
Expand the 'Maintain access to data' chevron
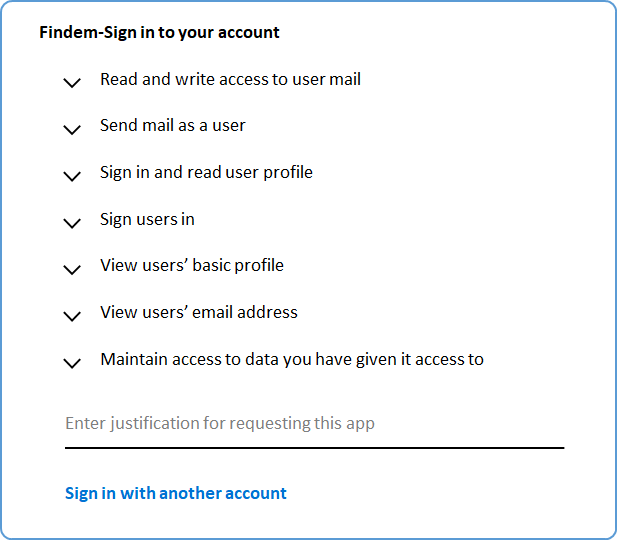coord(71,363)
